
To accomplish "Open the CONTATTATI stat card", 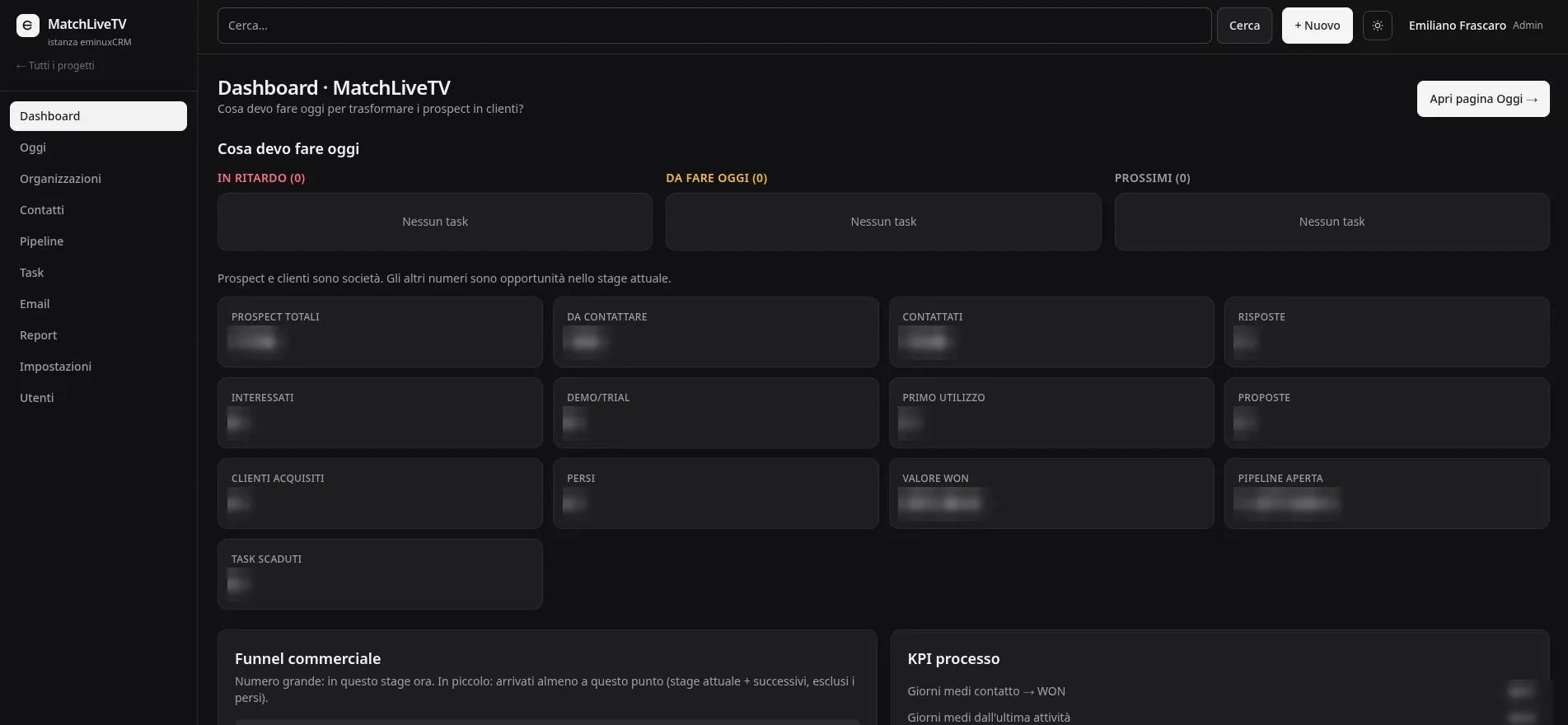I will coord(1051,332).
